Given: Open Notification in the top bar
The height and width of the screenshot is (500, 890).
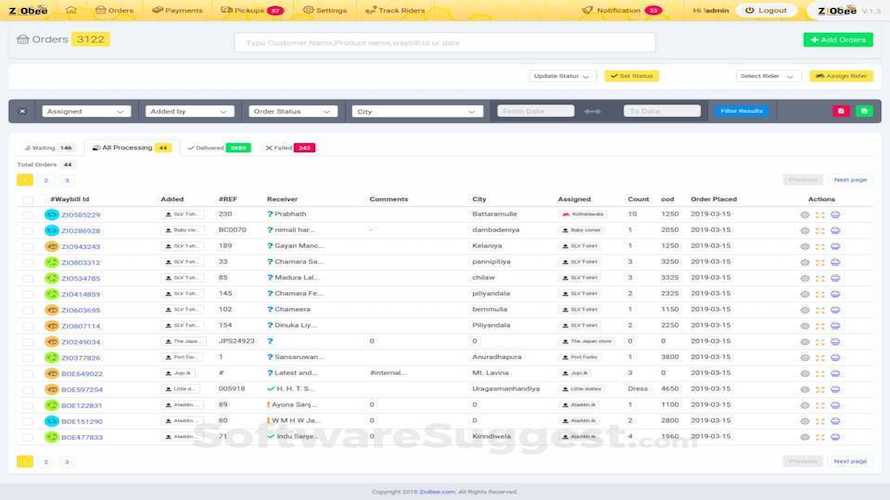Looking at the screenshot, I should pyautogui.click(x=622, y=10).
